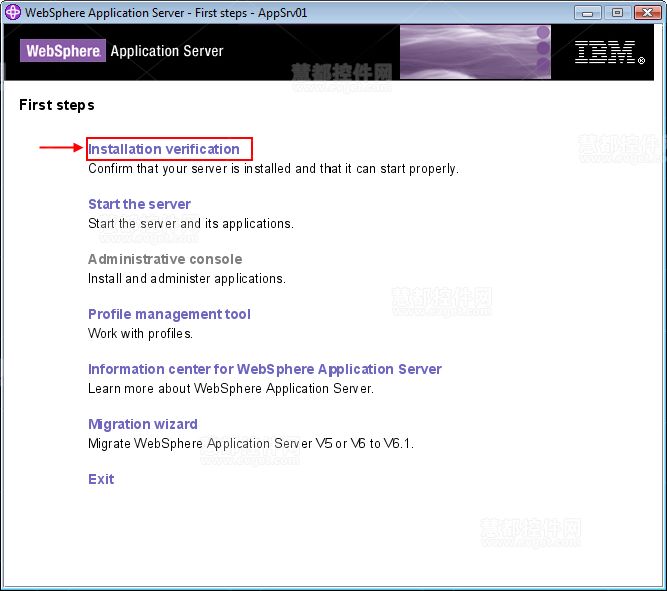Select the Administrative console entry
The width and height of the screenshot is (667, 591).
pos(165,259)
